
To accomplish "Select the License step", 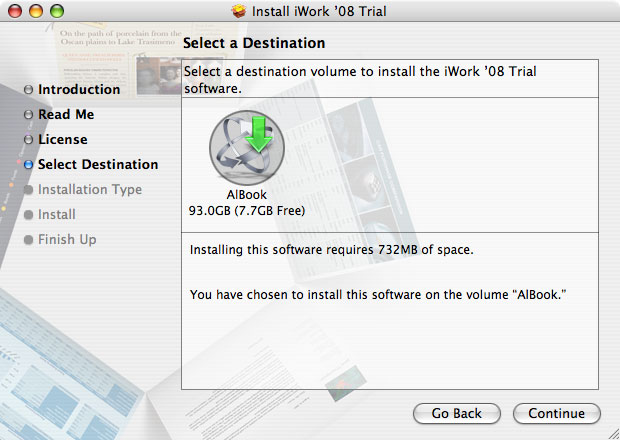I will (x=62, y=139).
